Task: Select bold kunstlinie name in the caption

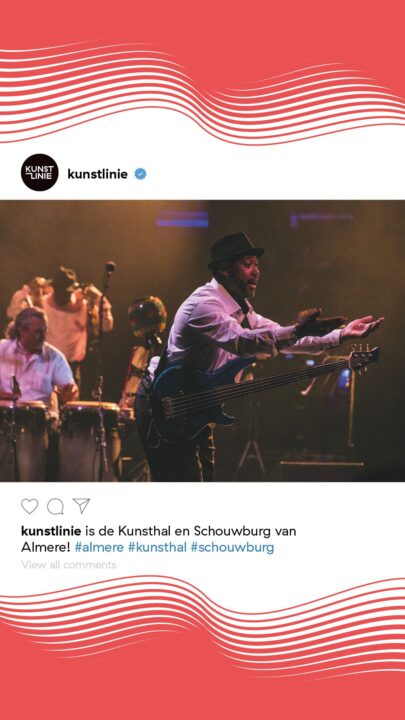Action: (51, 531)
